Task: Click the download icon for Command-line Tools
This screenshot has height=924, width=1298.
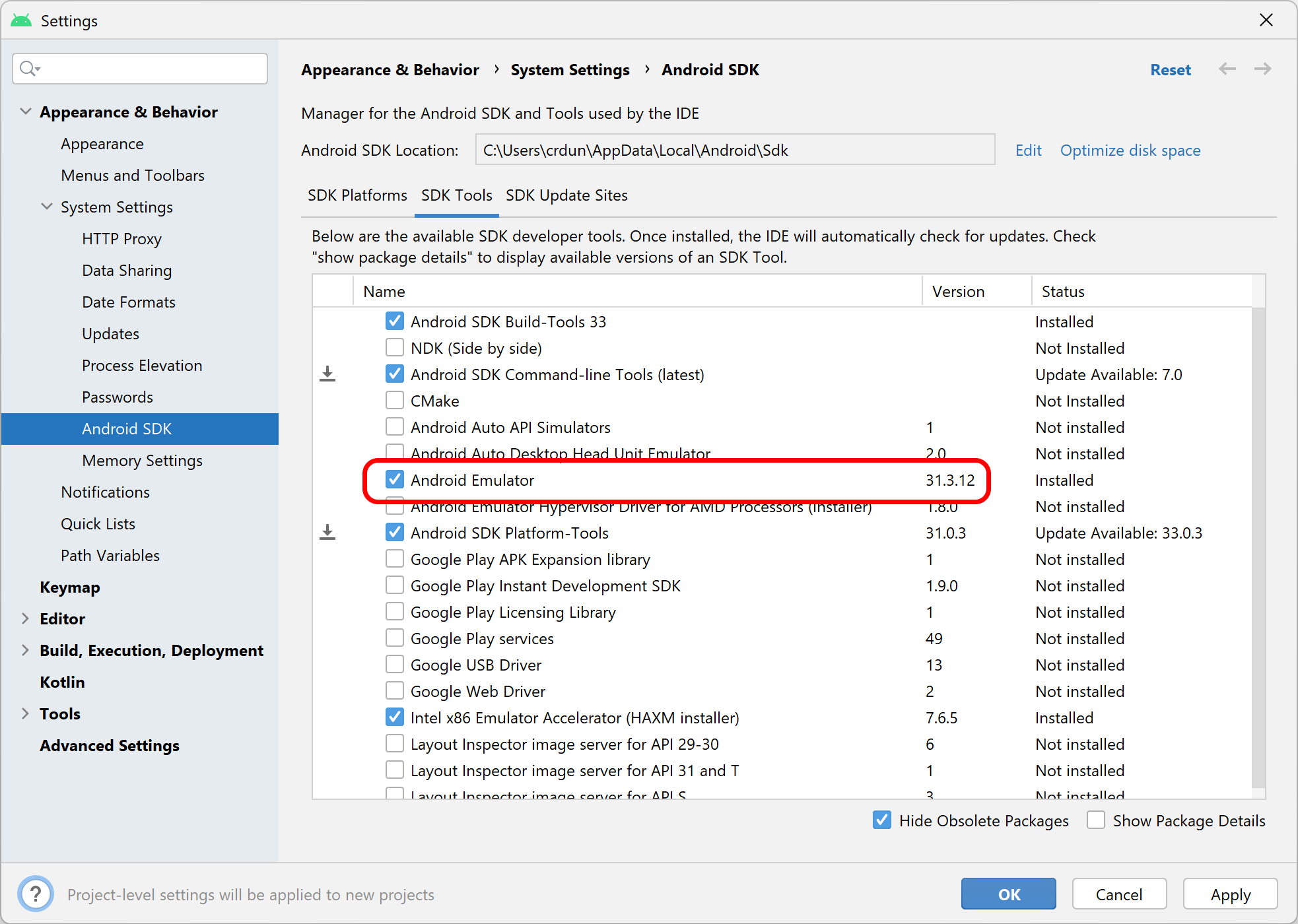Action: coord(329,374)
